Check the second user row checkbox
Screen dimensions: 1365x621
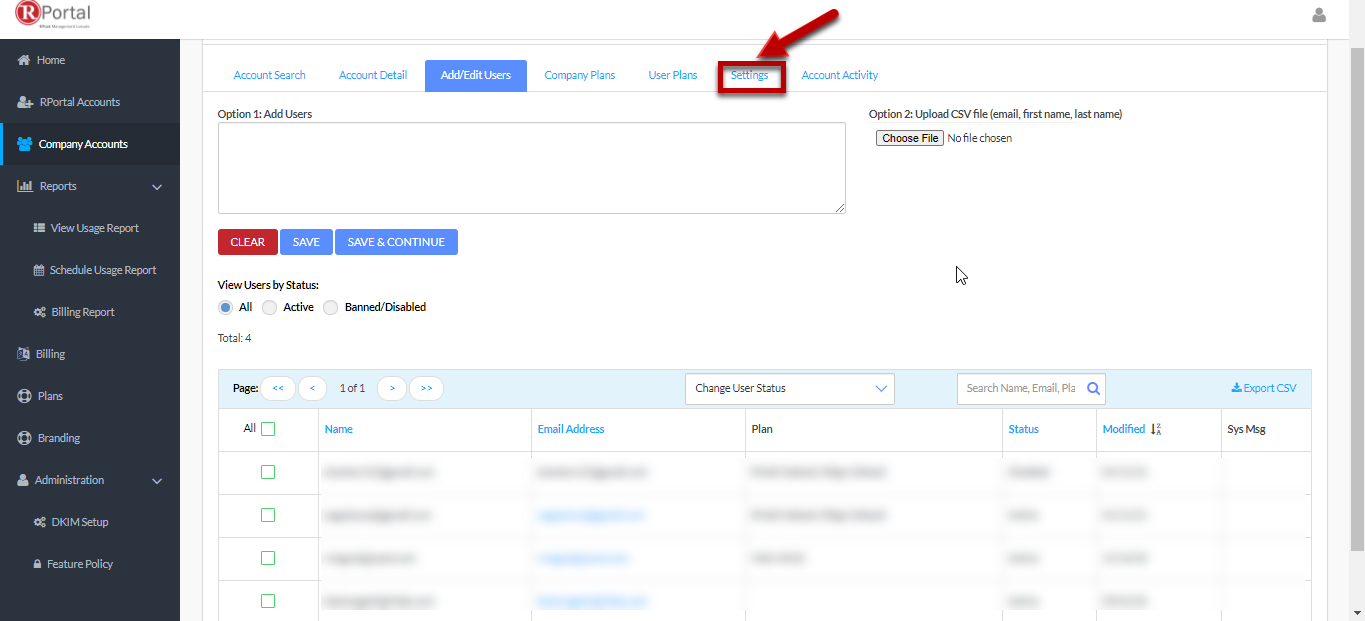point(268,515)
